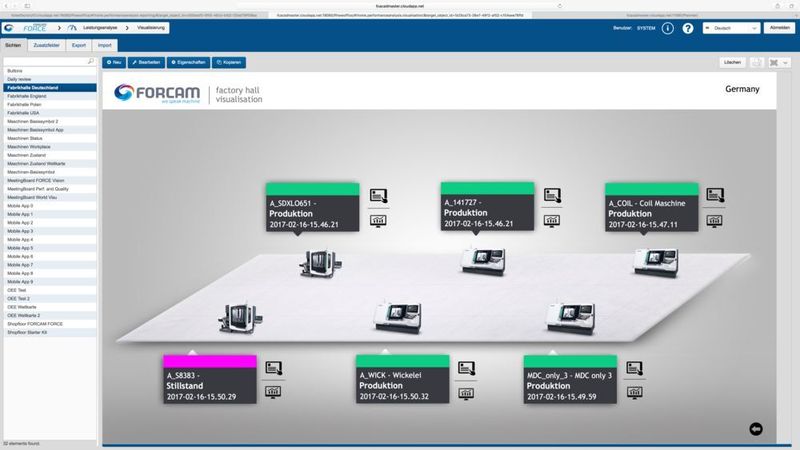The width and height of the screenshot is (800, 450).
Task: Open the Deutsch language dropdown
Action: pos(731,28)
